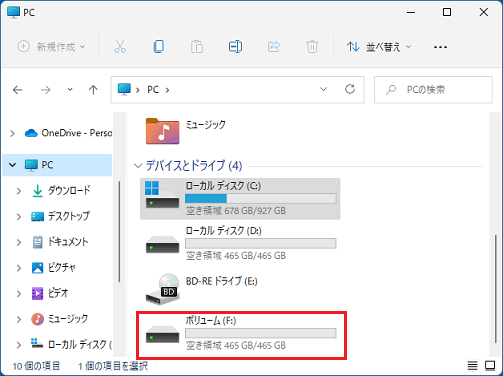
Task: Click the PC window title icon
Action: [13, 12]
